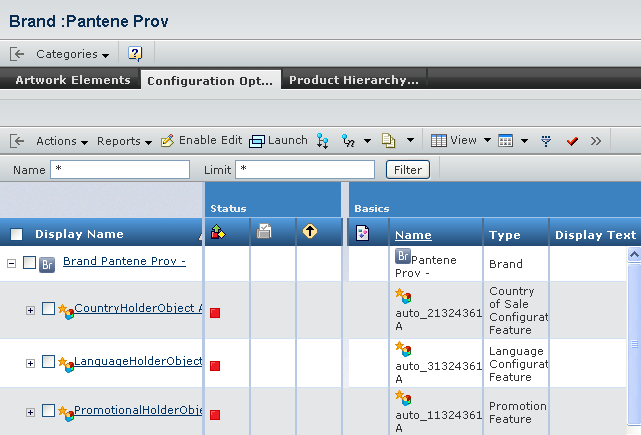641x435 pixels.
Task: Click the Type column header
Action: tap(505, 235)
